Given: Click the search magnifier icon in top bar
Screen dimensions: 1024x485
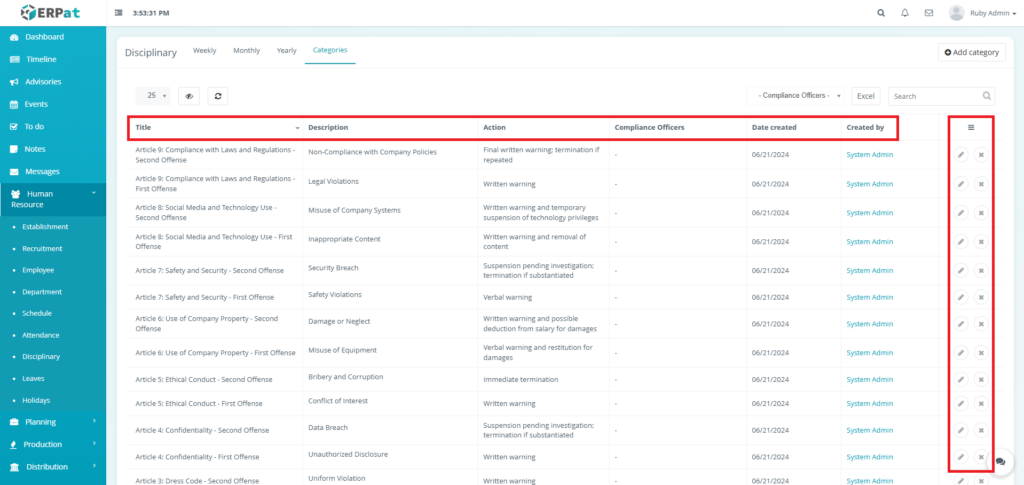Looking at the screenshot, I should pos(881,13).
